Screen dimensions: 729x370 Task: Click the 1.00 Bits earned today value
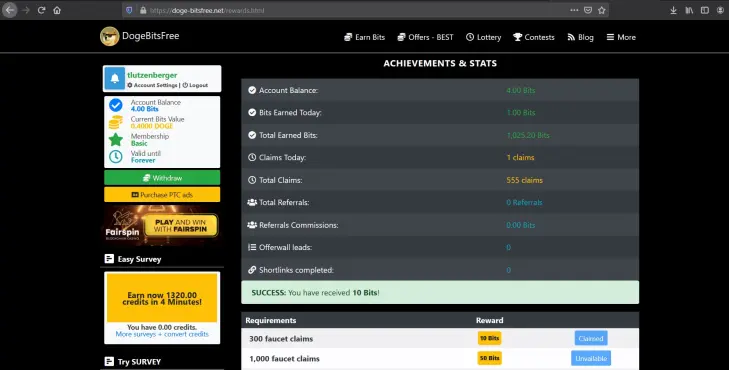pyautogui.click(x=521, y=112)
